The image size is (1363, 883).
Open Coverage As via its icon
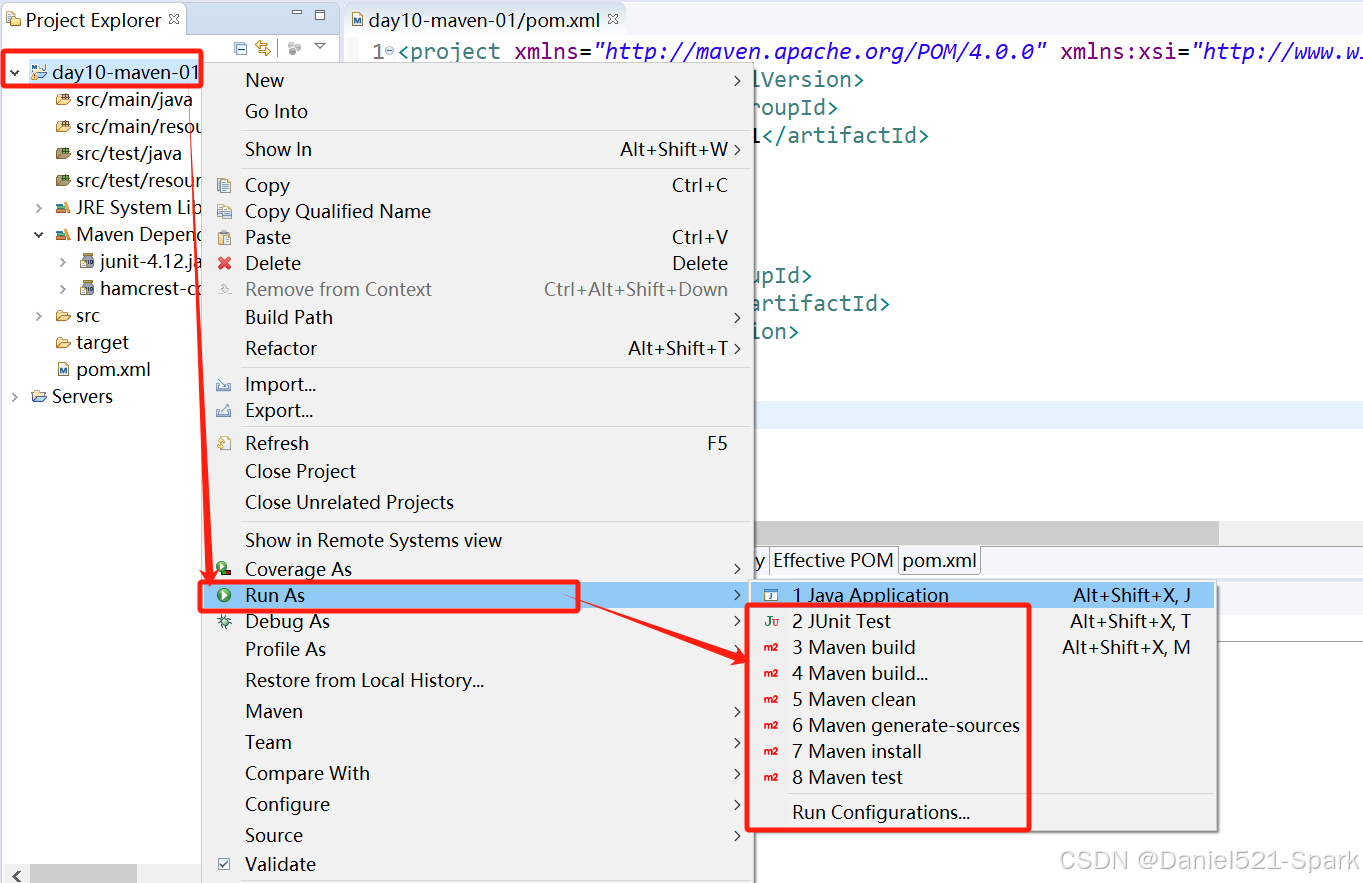coord(225,568)
